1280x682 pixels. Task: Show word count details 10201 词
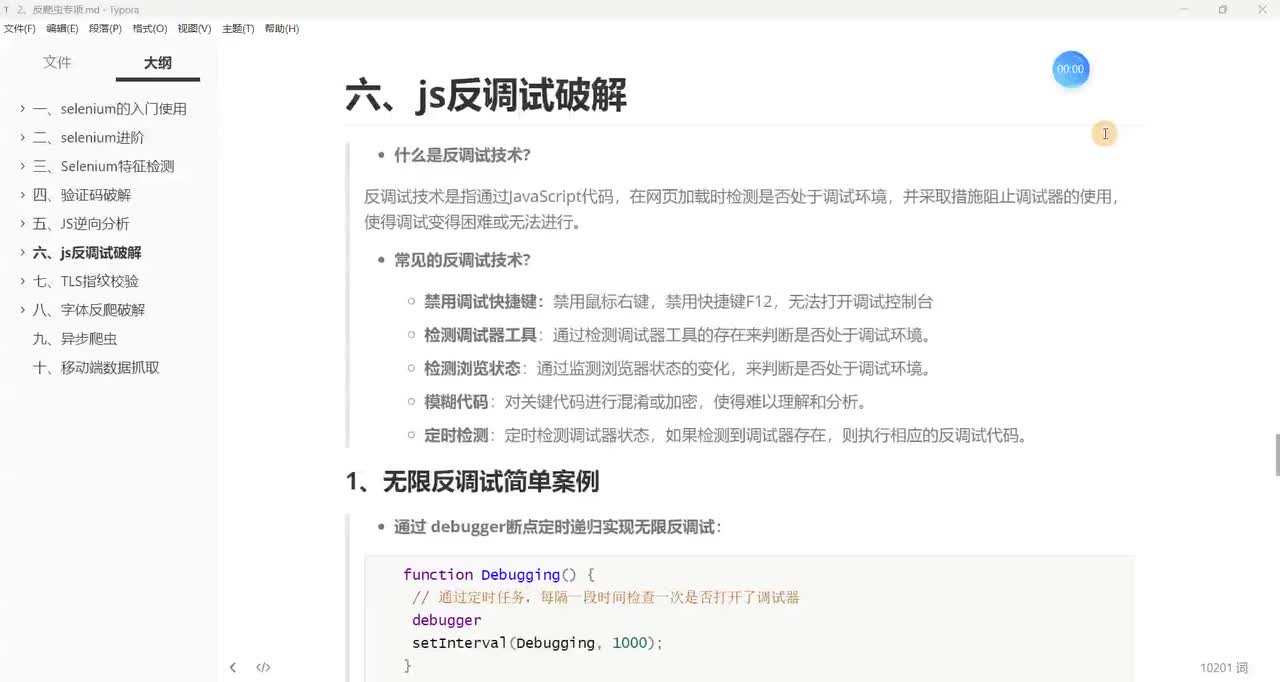pyautogui.click(x=1224, y=667)
